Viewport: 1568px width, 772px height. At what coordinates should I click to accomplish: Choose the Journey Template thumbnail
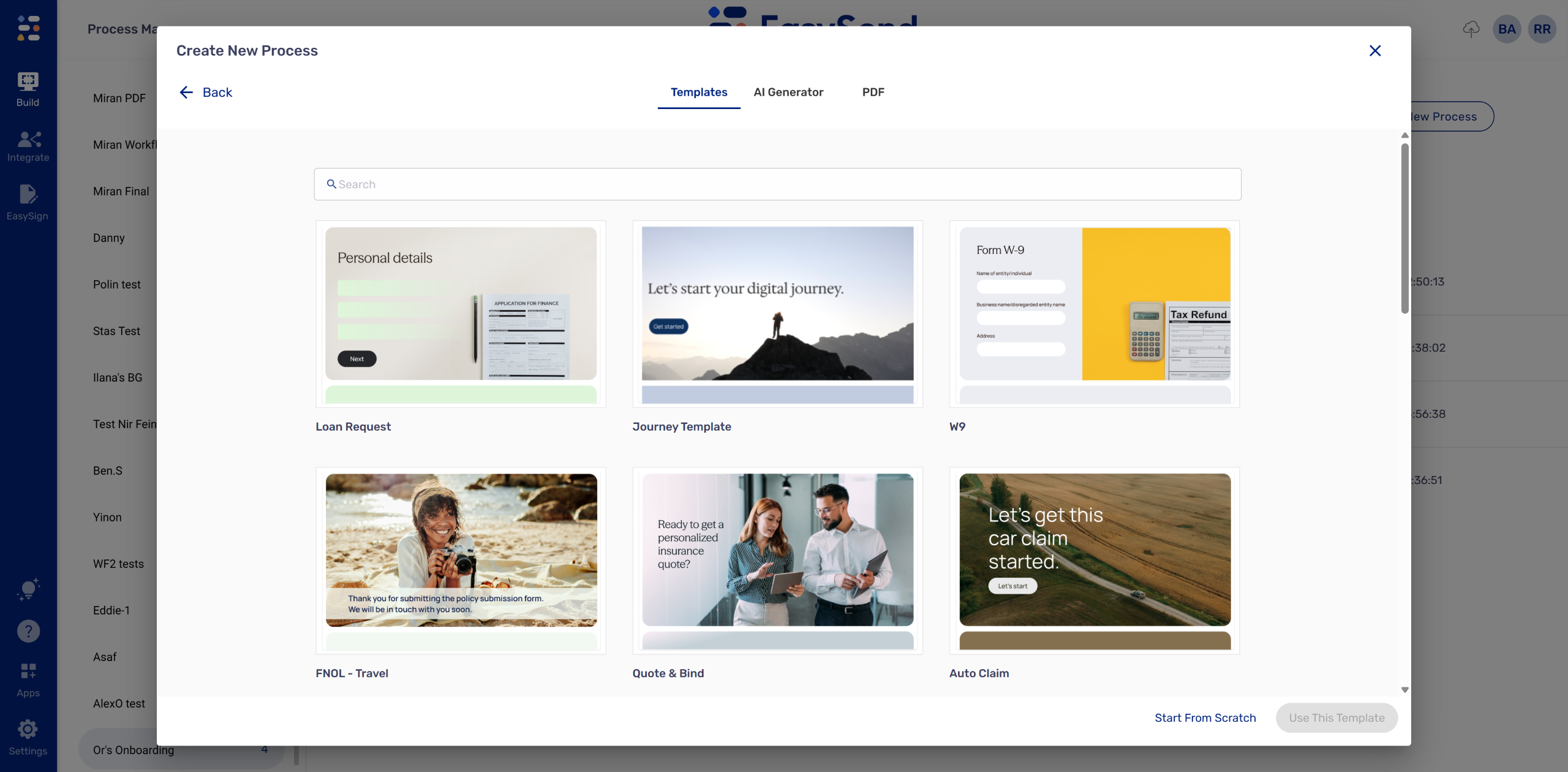click(x=777, y=314)
